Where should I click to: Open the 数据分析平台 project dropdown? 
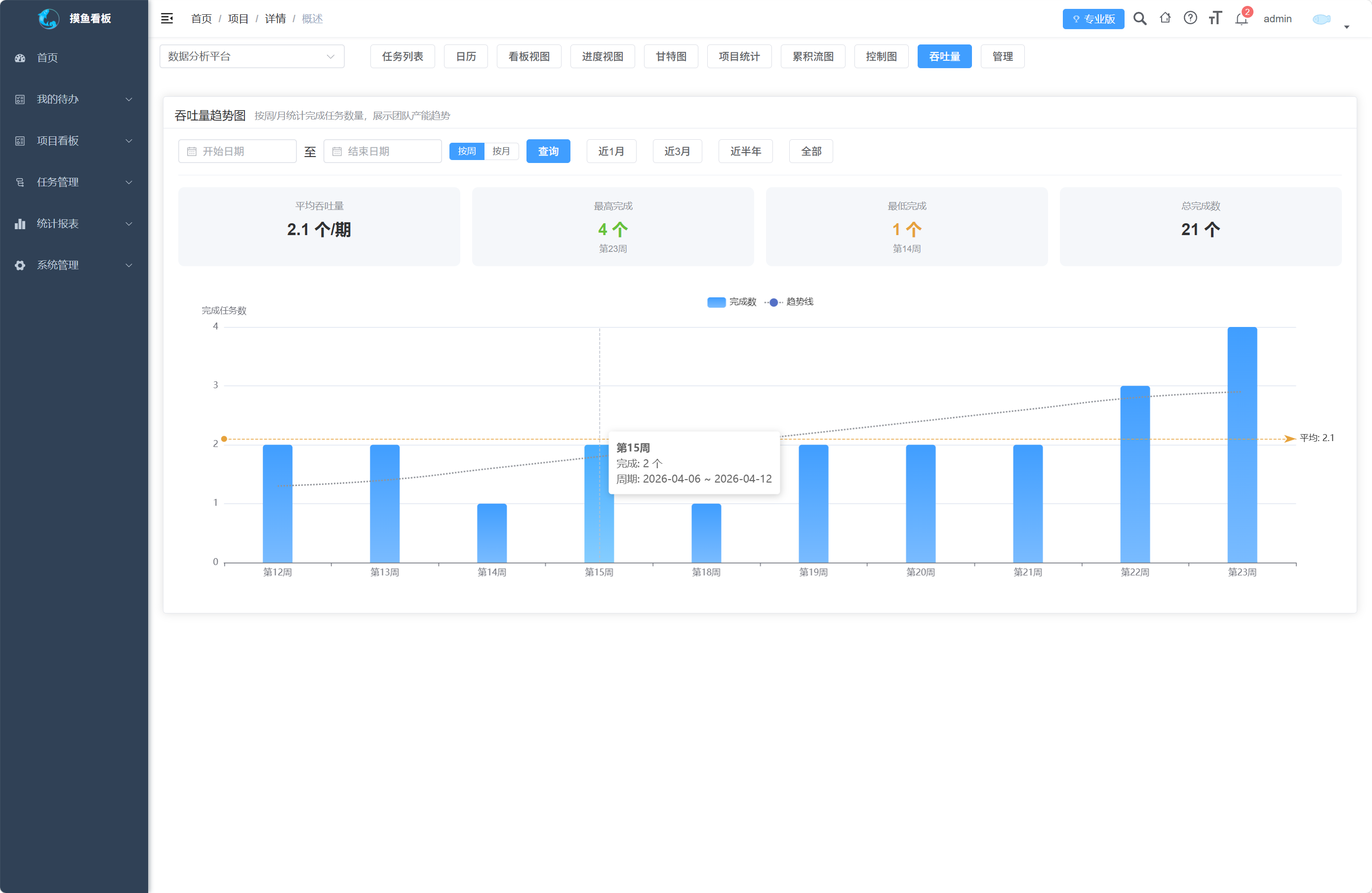tap(252, 56)
